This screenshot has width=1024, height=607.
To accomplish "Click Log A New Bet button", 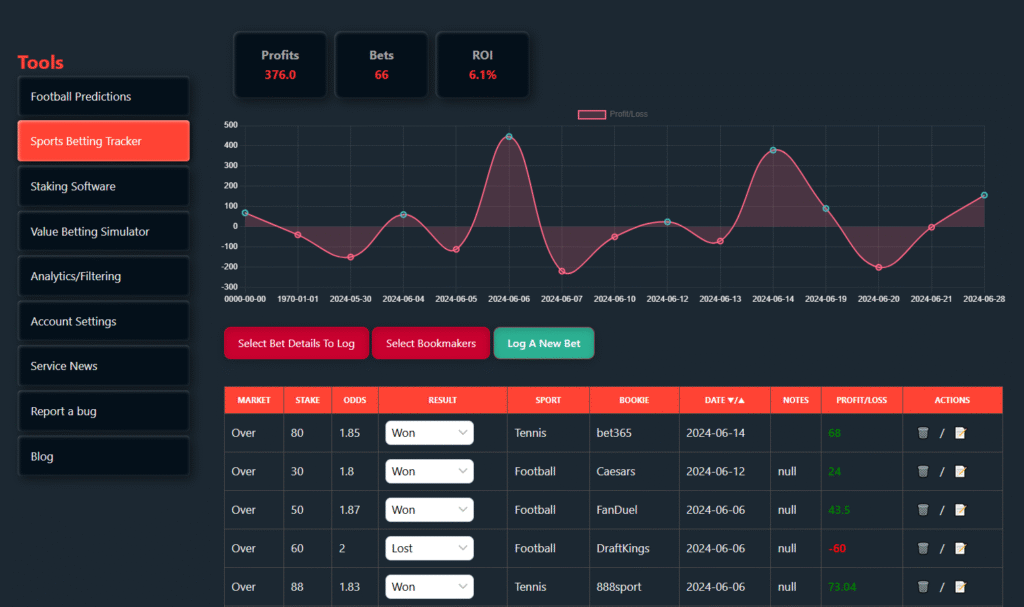I will 543,343.
